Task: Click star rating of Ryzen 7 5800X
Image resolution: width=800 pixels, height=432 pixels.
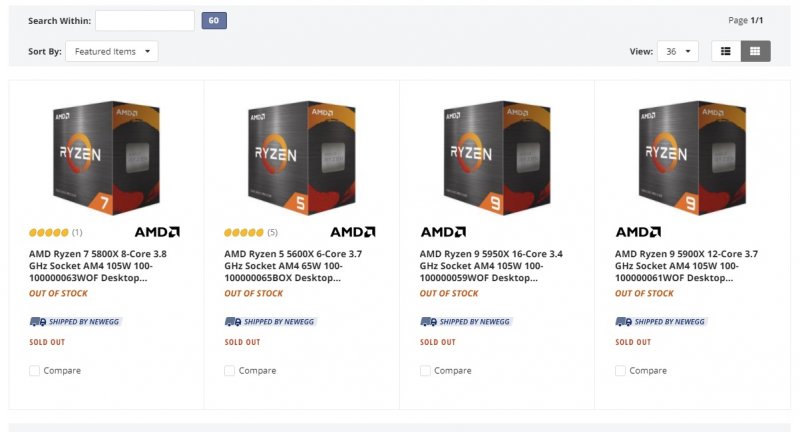Action: point(48,232)
